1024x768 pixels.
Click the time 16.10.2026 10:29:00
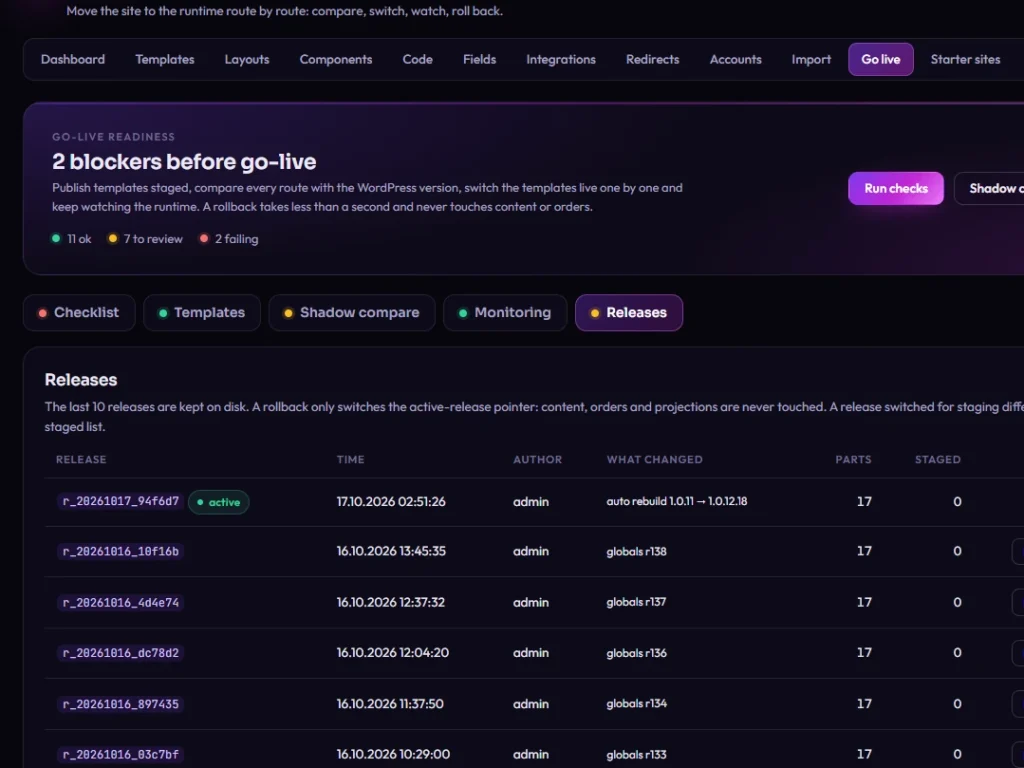tap(393, 754)
